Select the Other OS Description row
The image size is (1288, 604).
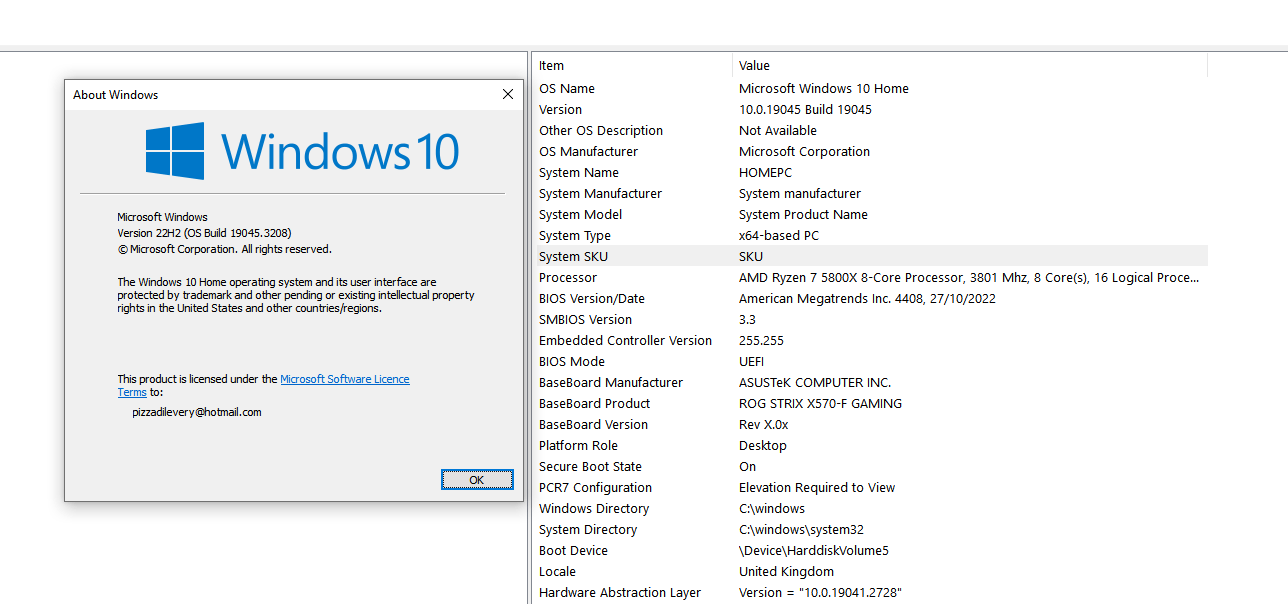click(x=870, y=131)
